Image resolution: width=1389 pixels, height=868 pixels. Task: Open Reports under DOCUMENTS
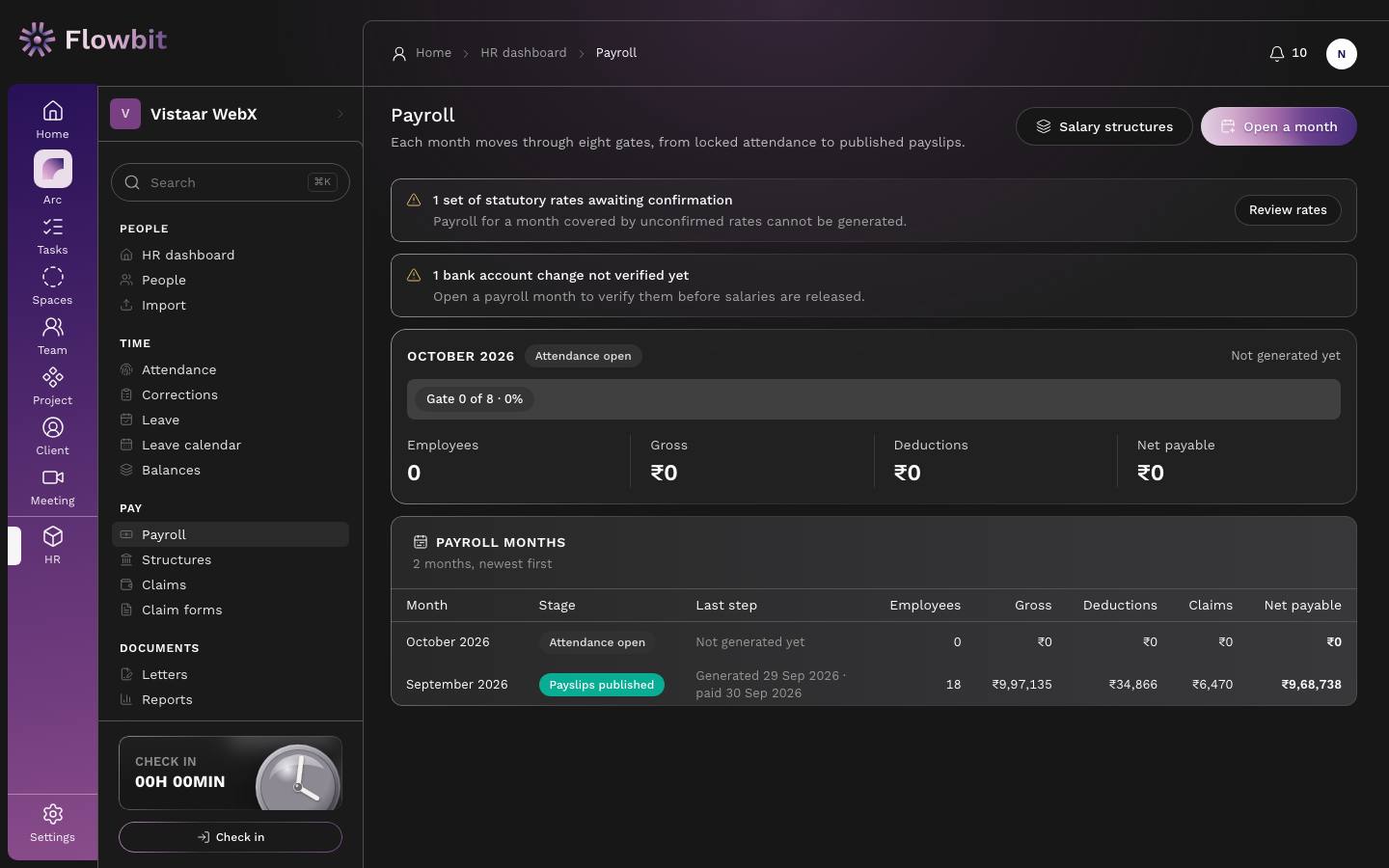(x=231, y=699)
